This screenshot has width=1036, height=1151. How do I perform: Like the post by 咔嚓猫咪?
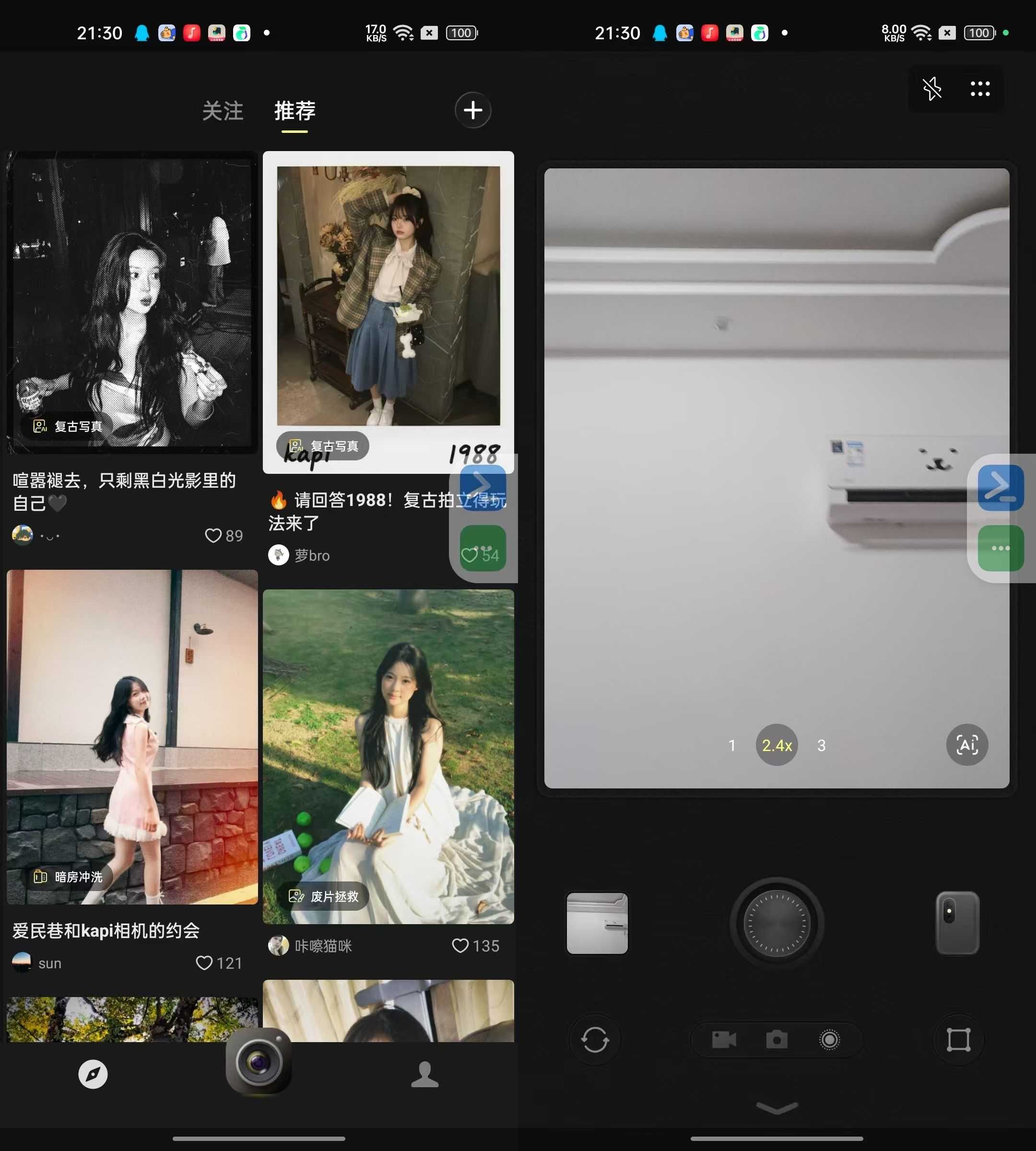point(460,946)
